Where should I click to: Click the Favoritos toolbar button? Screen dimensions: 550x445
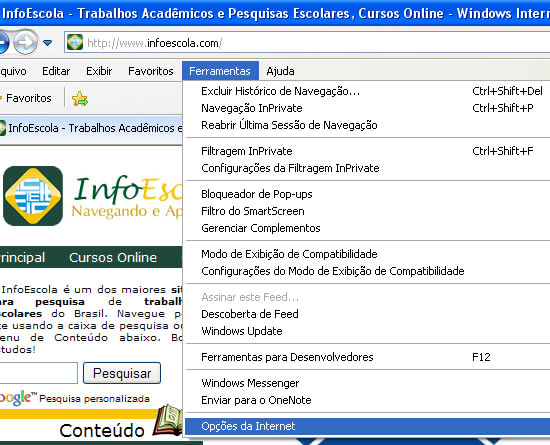[x=26, y=98]
